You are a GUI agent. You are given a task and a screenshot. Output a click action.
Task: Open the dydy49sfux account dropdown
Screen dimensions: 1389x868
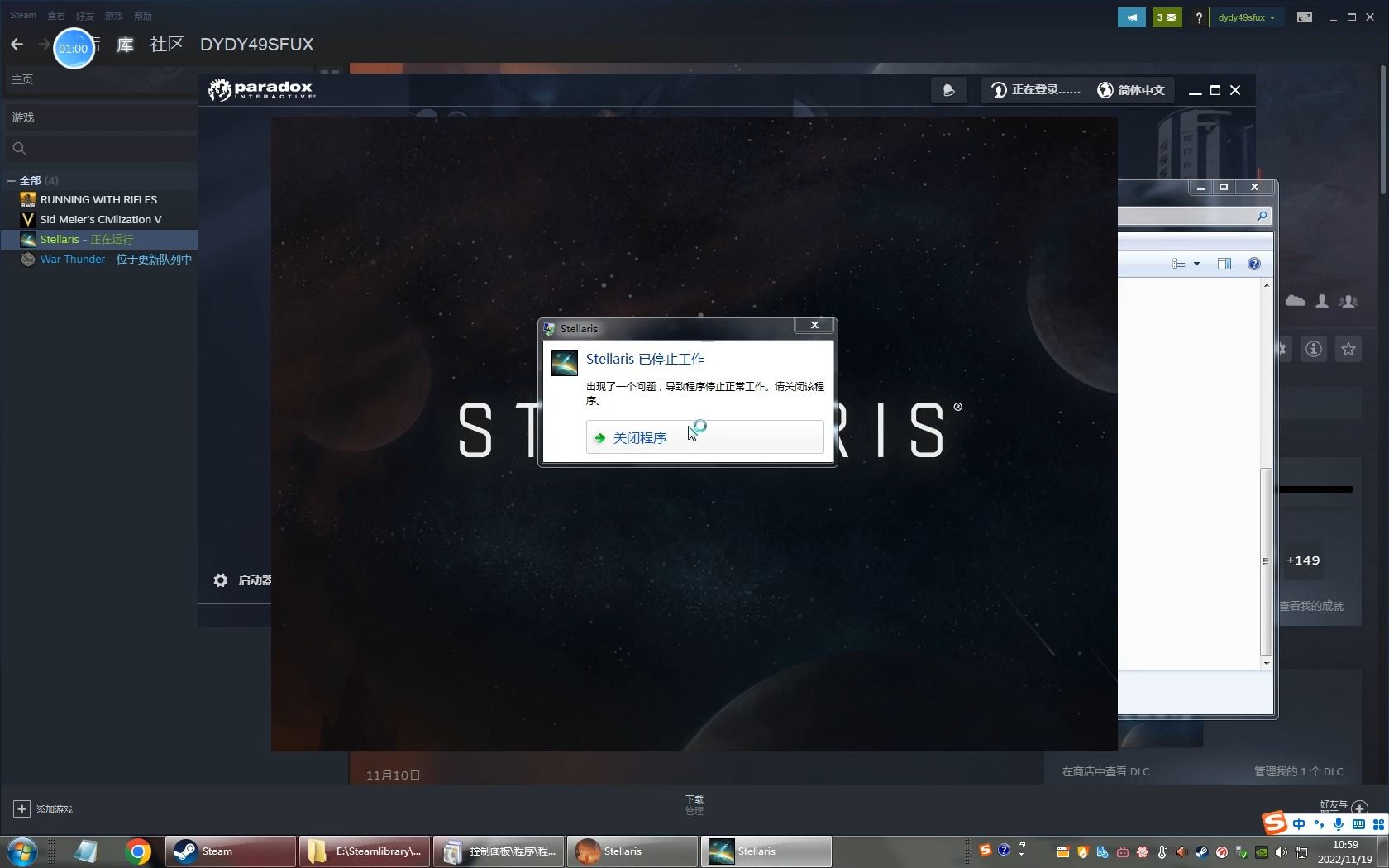click(x=1246, y=17)
